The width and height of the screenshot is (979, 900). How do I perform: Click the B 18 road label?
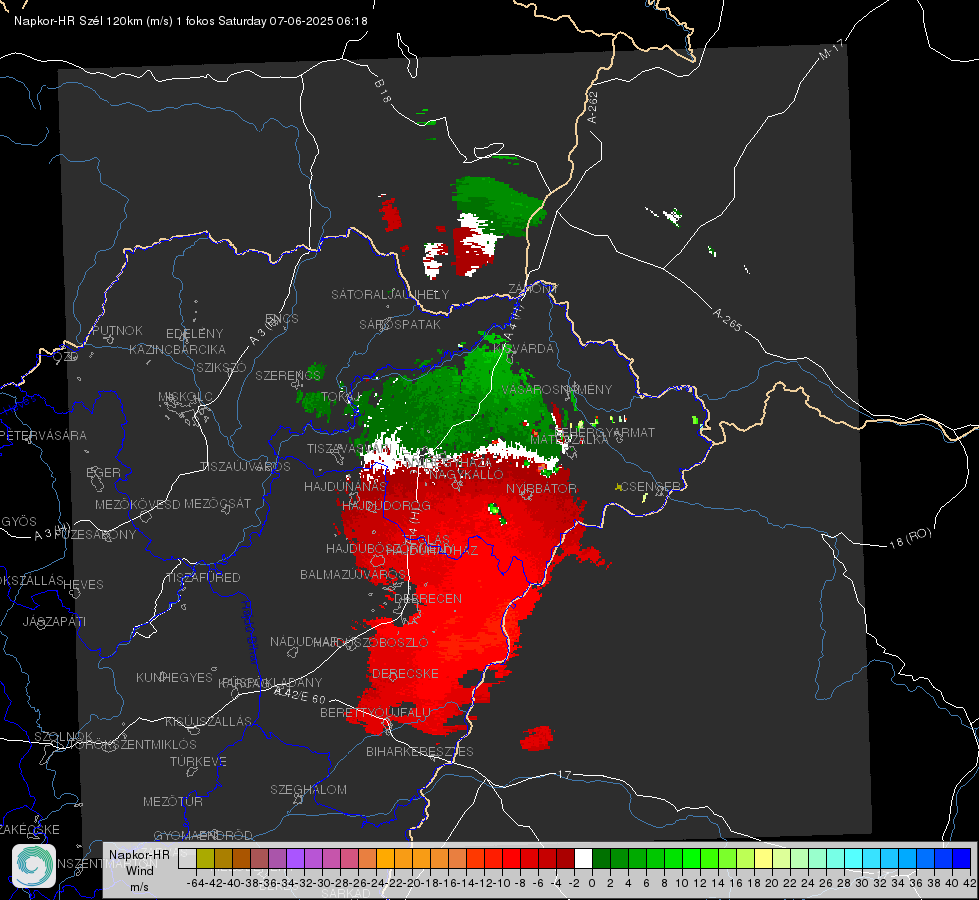[x=383, y=91]
